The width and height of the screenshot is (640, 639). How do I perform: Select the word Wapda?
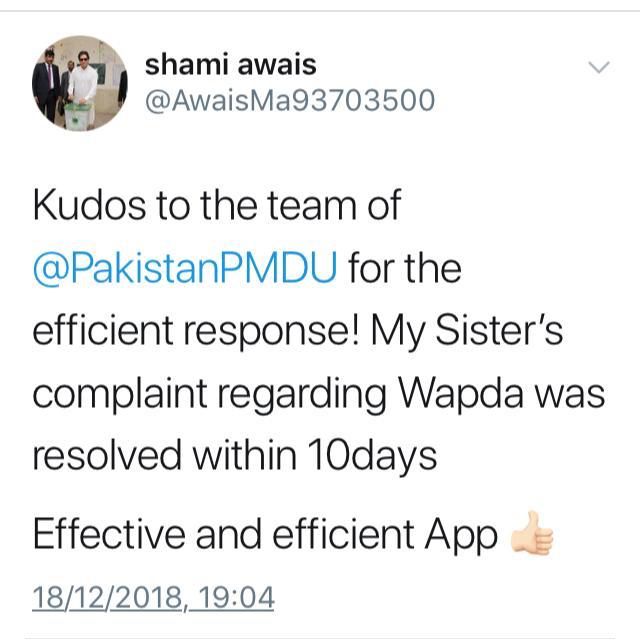pyautogui.click(x=460, y=394)
